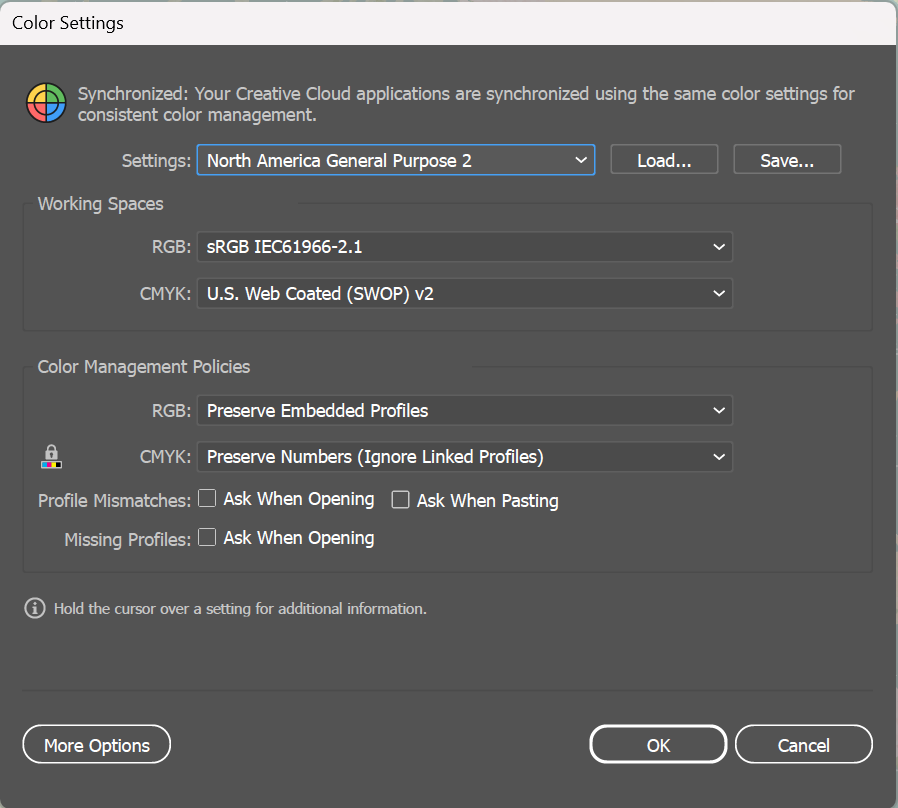The image size is (898, 808).
Task: Click the Load... button
Action: pyautogui.click(x=664, y=160)
